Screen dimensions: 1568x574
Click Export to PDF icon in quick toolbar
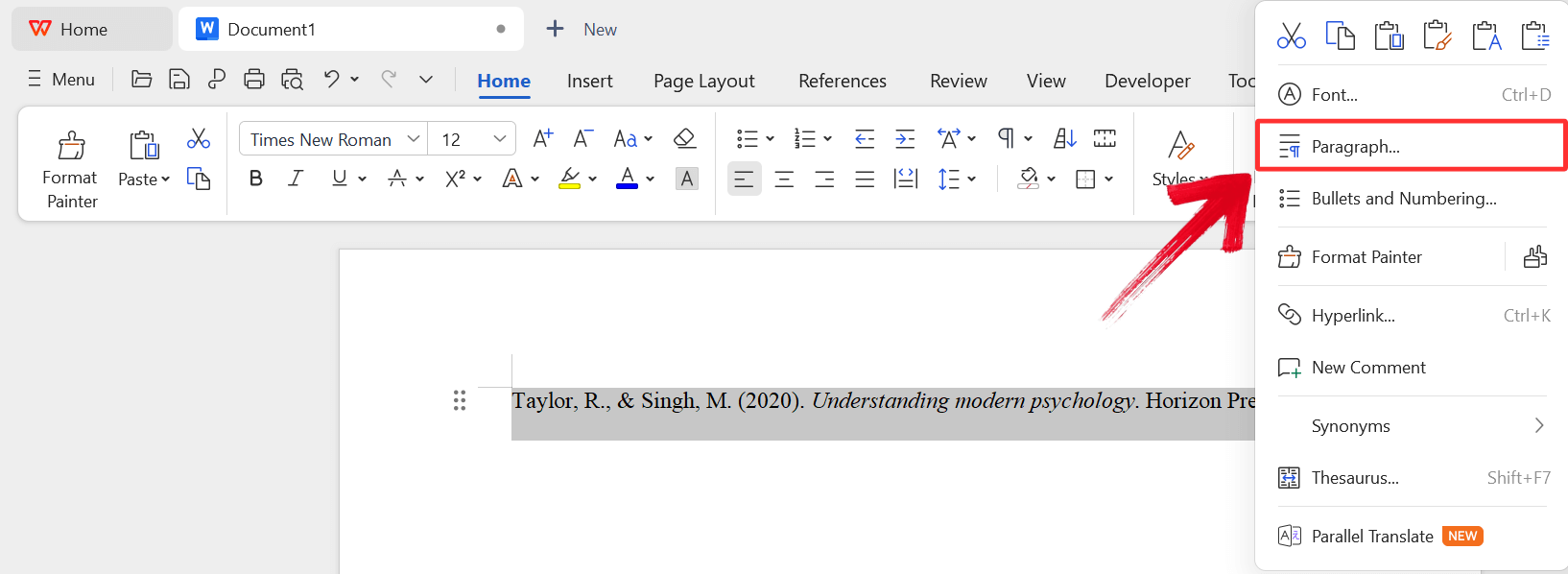pos(216,79)
